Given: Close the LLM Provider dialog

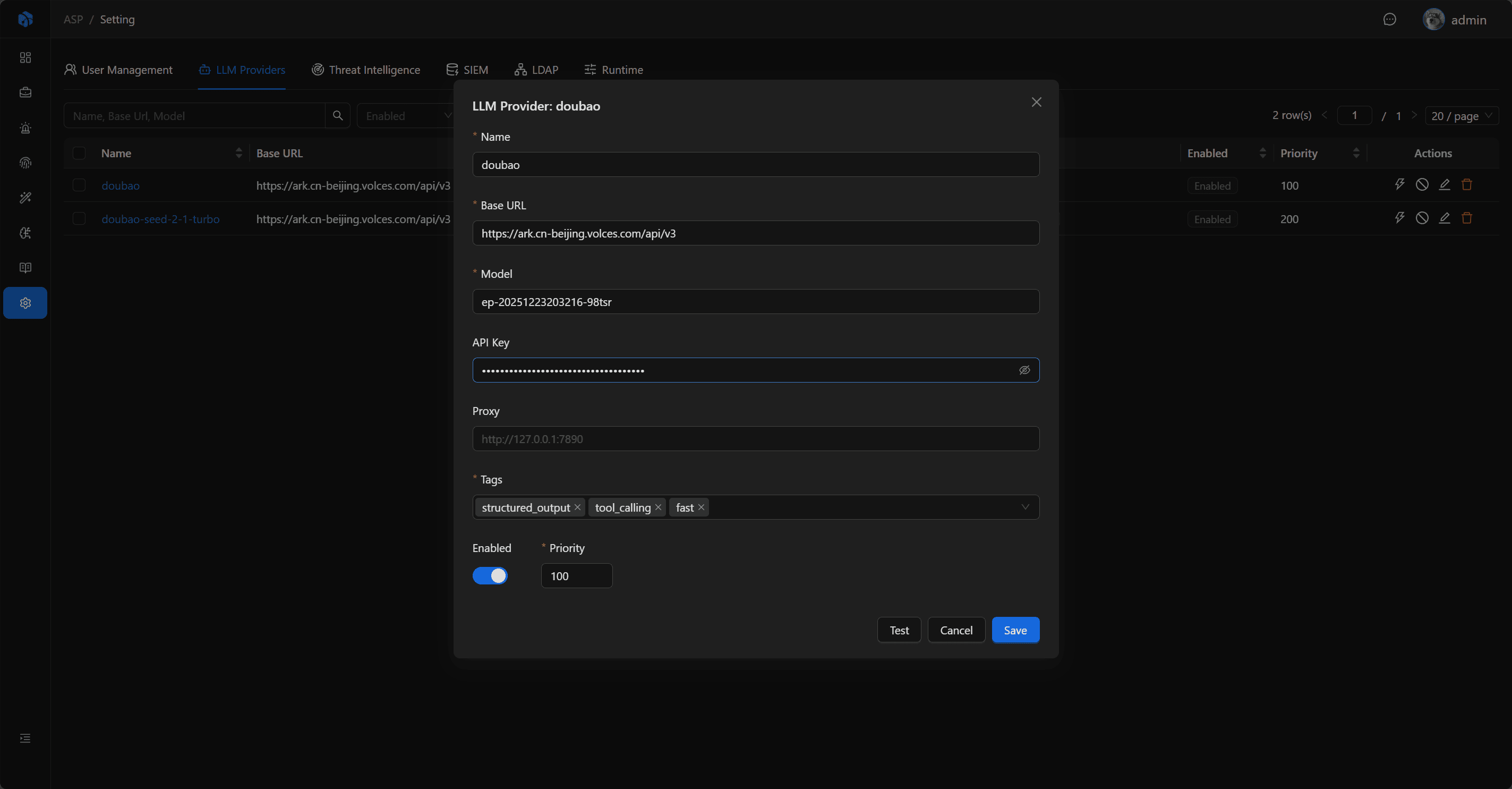Looking at the screenshot, I should [1037, 102].
